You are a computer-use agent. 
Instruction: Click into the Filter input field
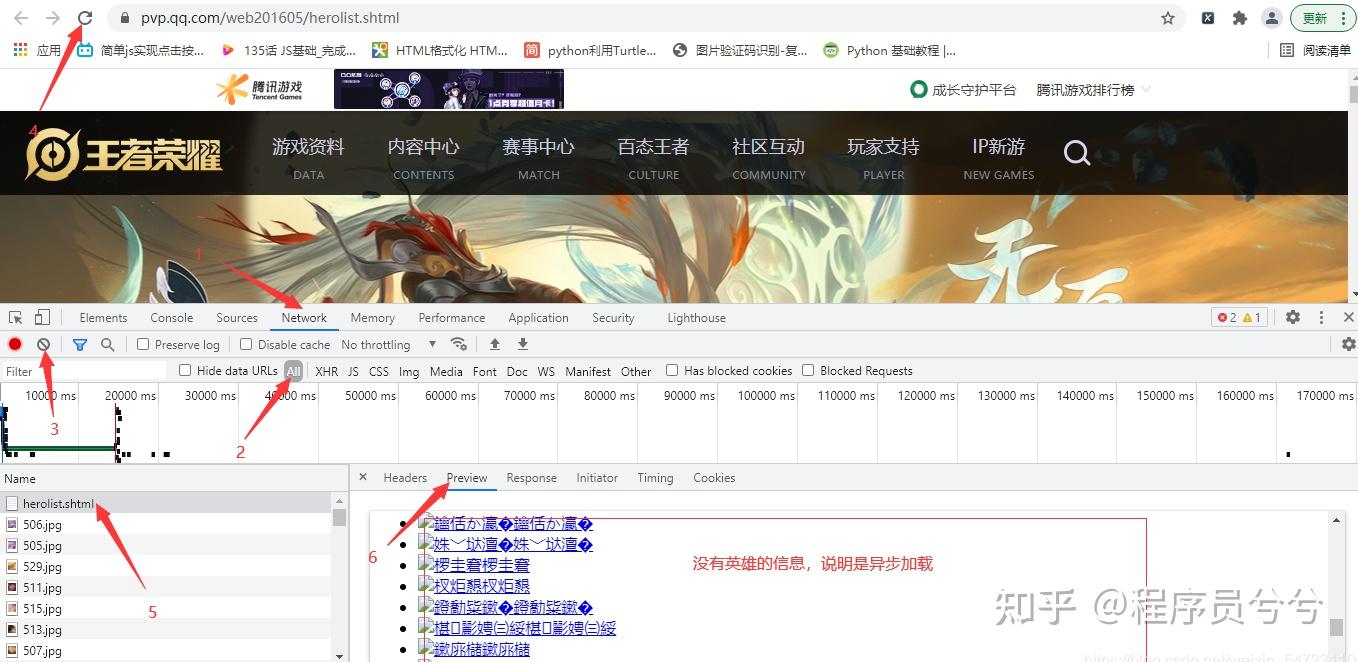pos(84,371)
